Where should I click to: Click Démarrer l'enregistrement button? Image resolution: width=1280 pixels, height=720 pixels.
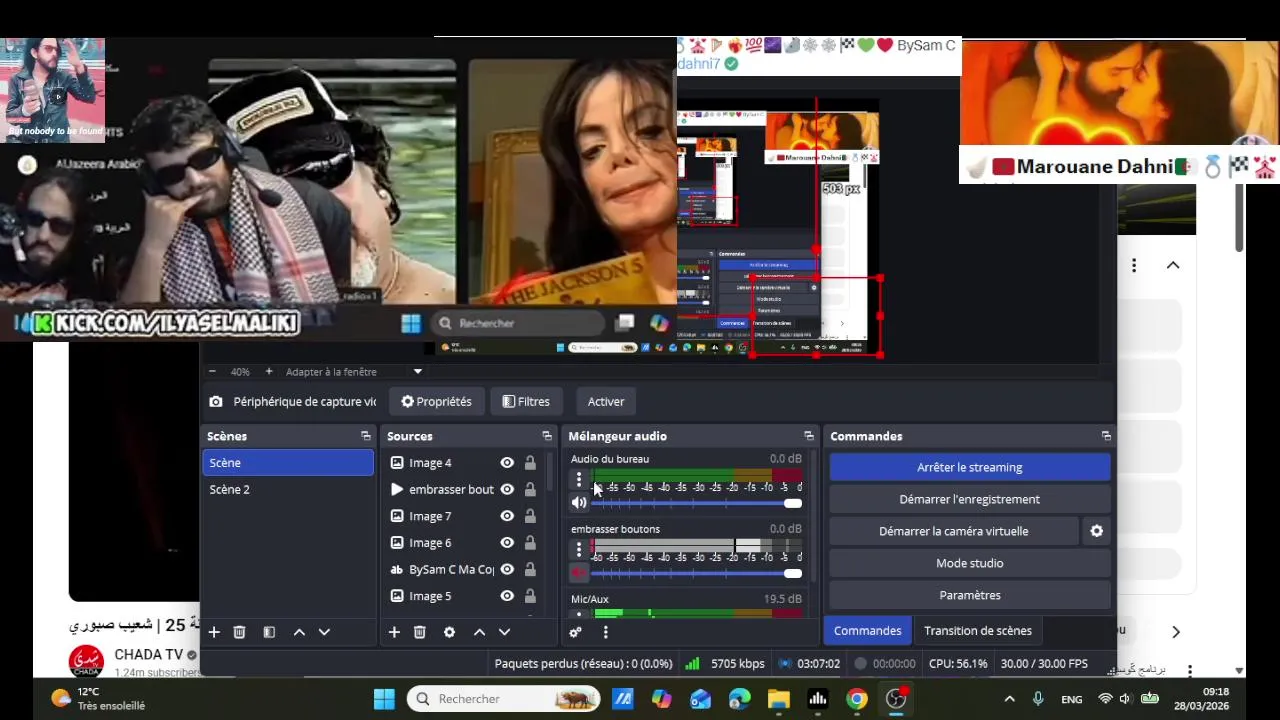[970, 499]
